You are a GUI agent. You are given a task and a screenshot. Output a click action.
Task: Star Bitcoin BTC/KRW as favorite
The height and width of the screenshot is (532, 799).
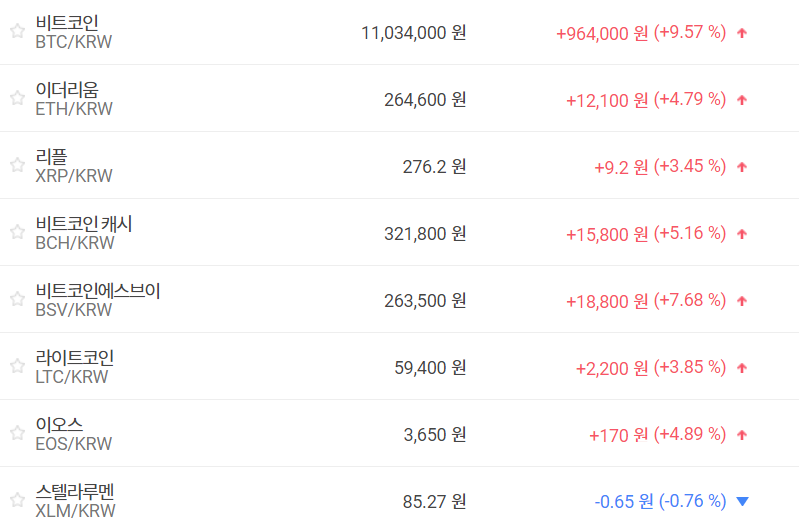pos(17,31)
